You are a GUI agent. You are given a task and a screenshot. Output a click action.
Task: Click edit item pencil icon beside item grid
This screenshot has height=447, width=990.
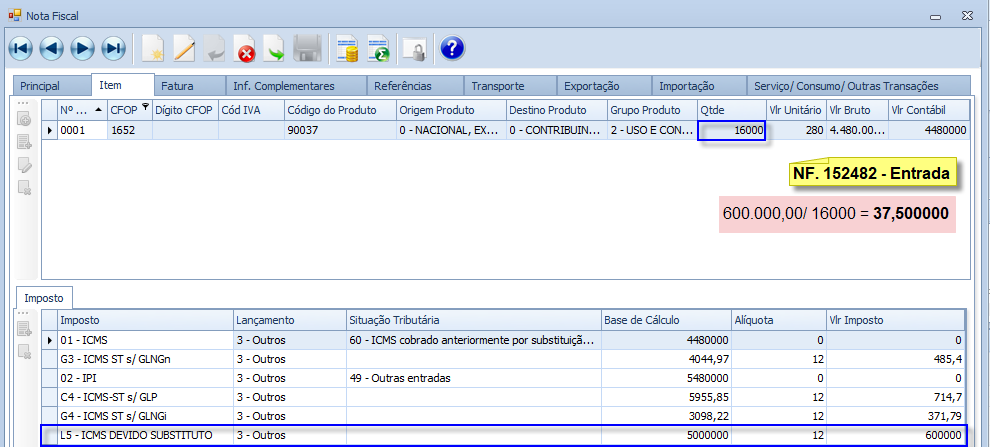point(25,165)
